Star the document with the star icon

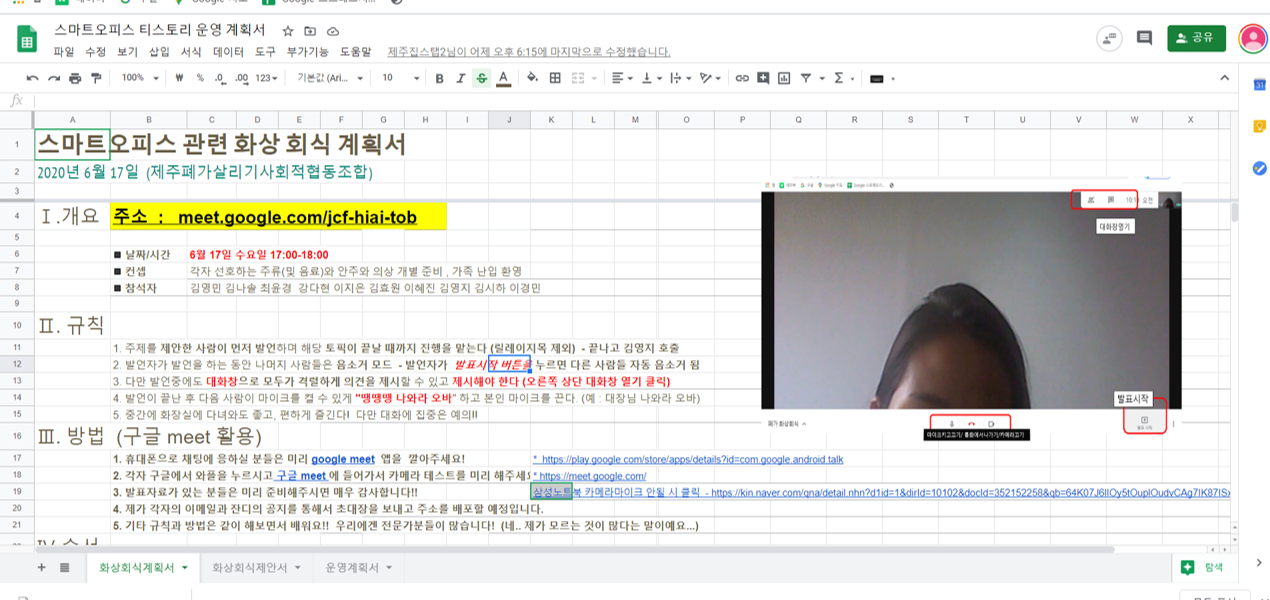(288, 32)
